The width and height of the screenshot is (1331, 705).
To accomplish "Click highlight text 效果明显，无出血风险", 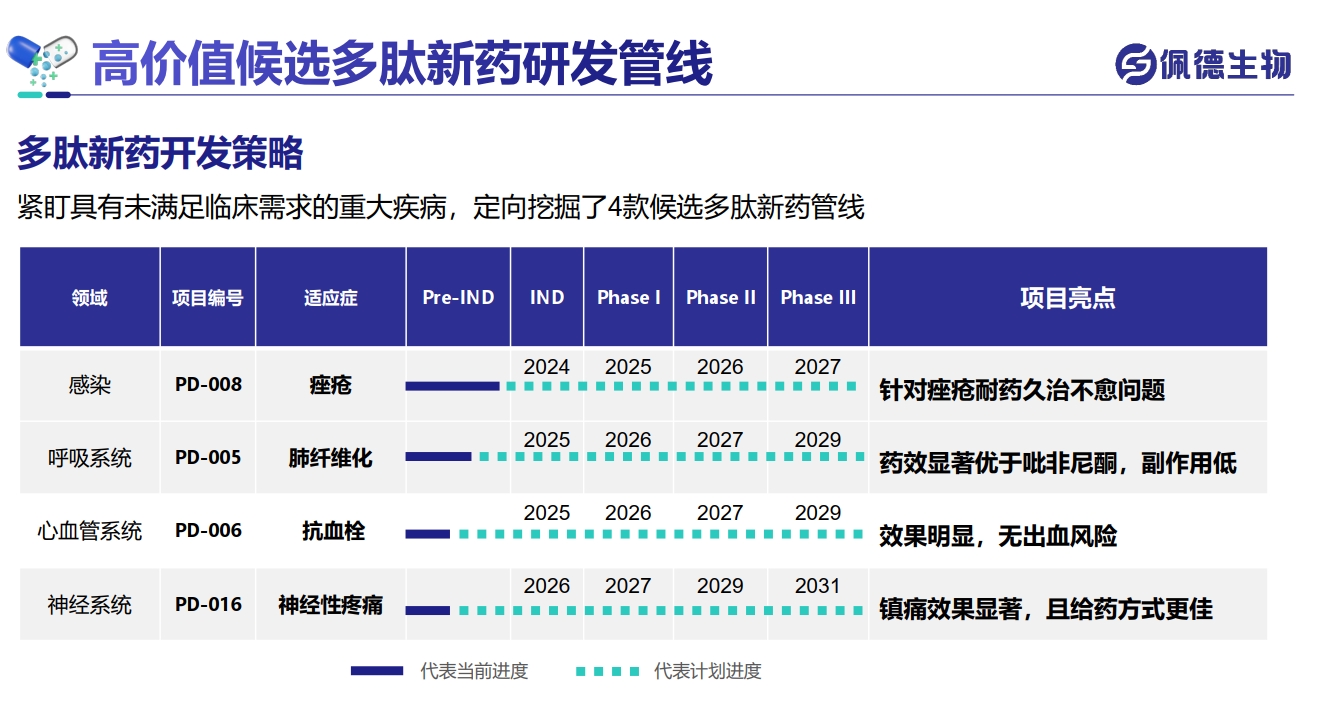I will coord(998,536).
